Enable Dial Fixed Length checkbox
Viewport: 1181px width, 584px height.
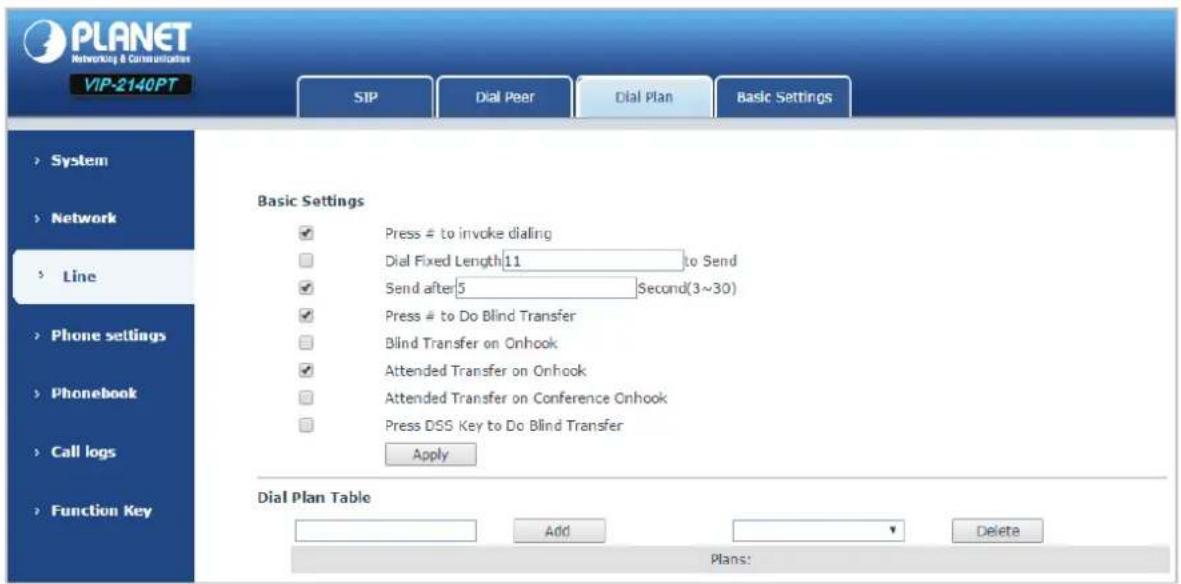coord(306,261)
